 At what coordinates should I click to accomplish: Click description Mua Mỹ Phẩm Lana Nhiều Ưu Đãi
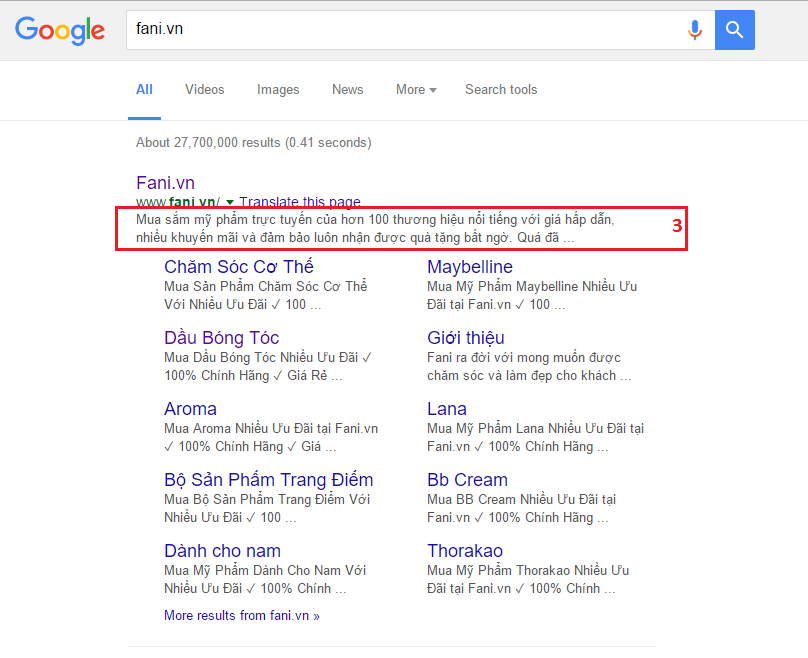point(535,437)
